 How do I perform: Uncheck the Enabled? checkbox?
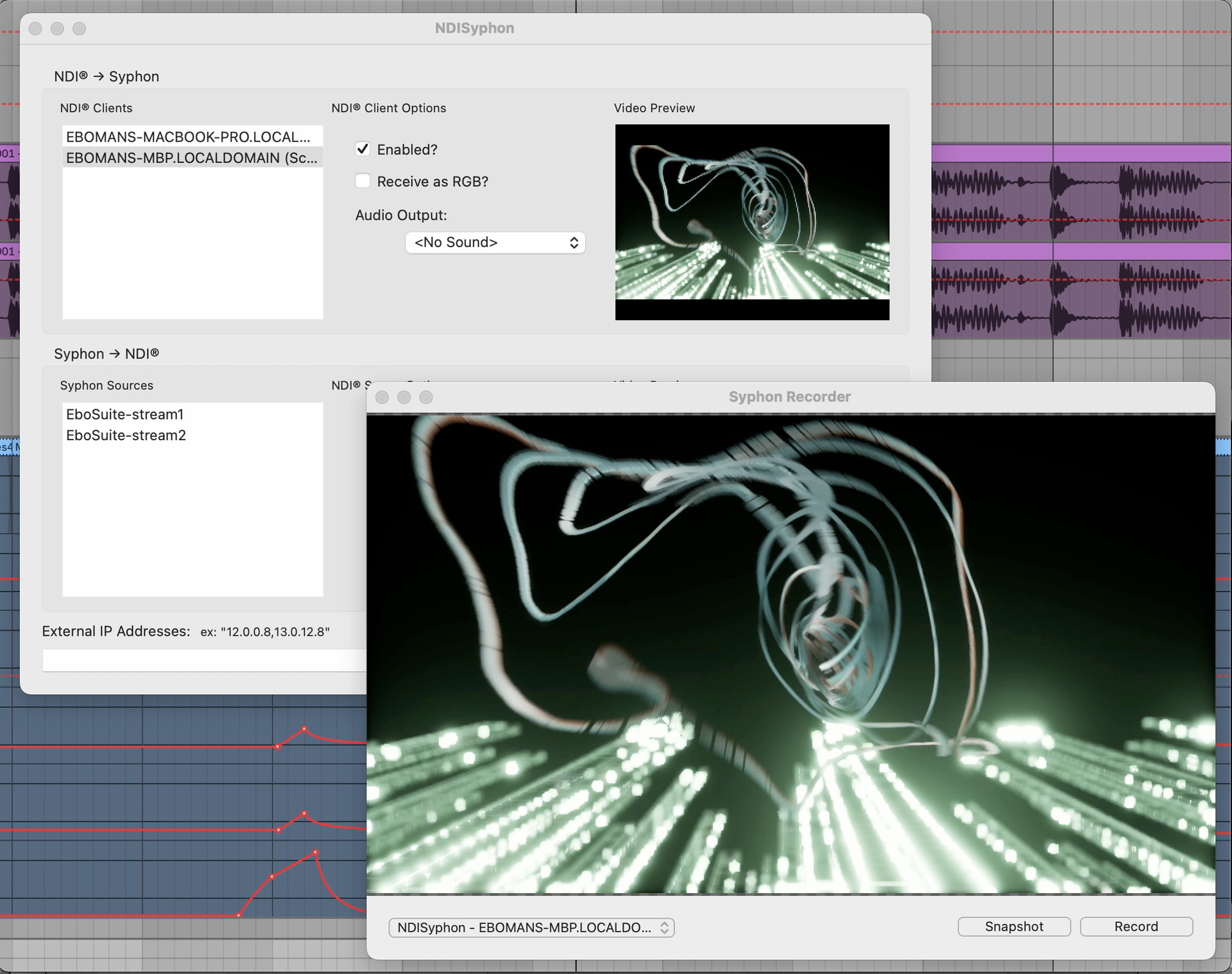(x=363, y=149)
